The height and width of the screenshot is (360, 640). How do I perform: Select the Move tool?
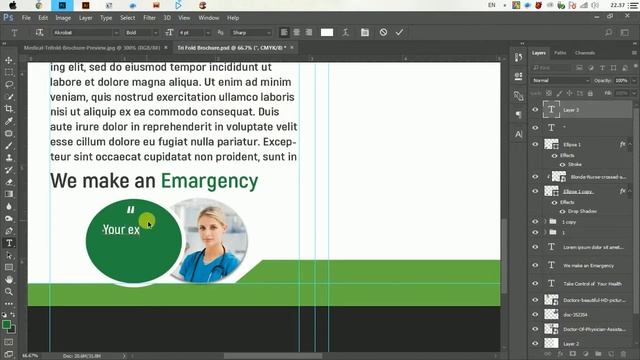point(9,60)
